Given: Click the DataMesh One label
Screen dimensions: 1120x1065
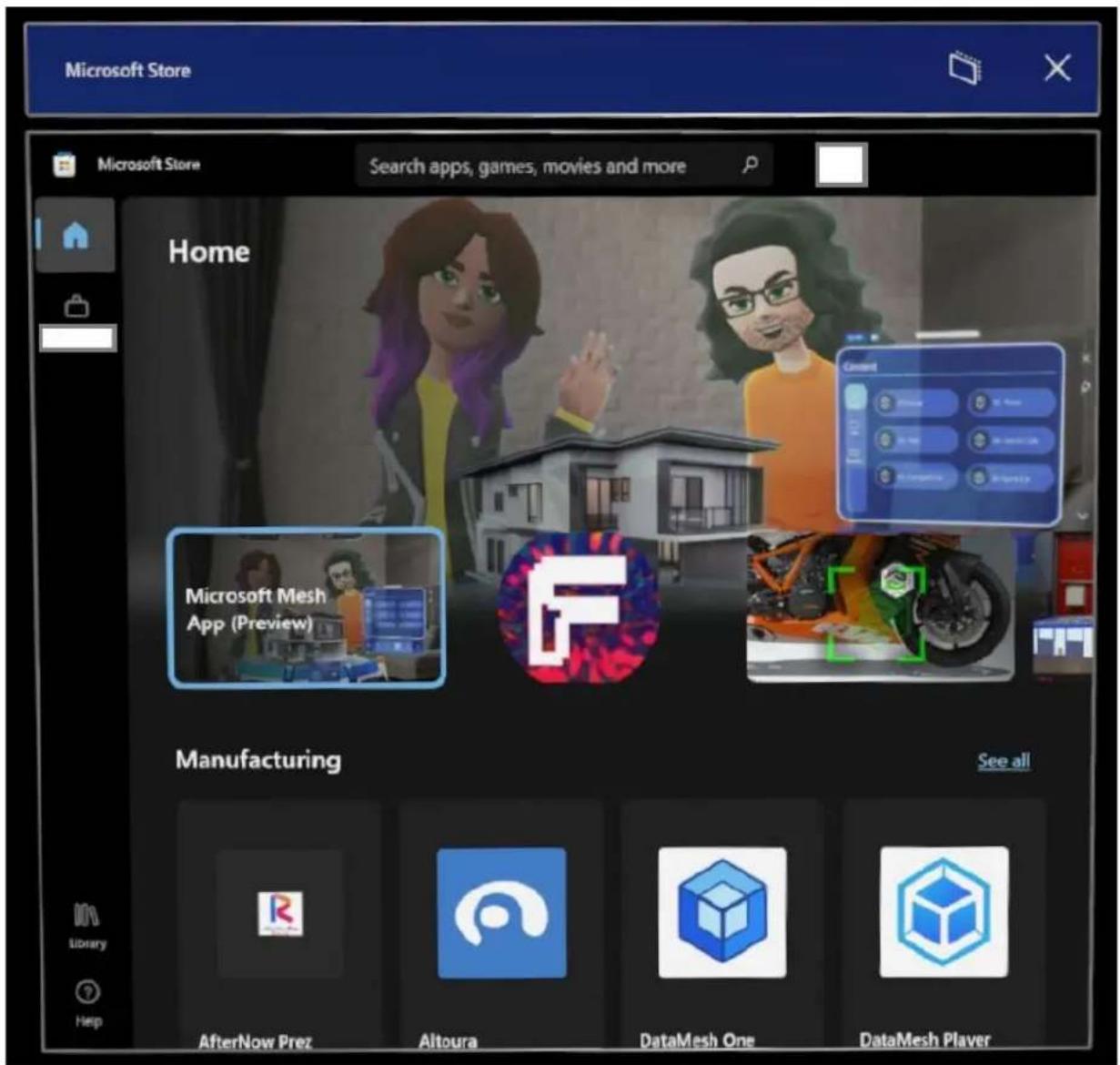Looking at the screenshot, I should point(697,1040).
